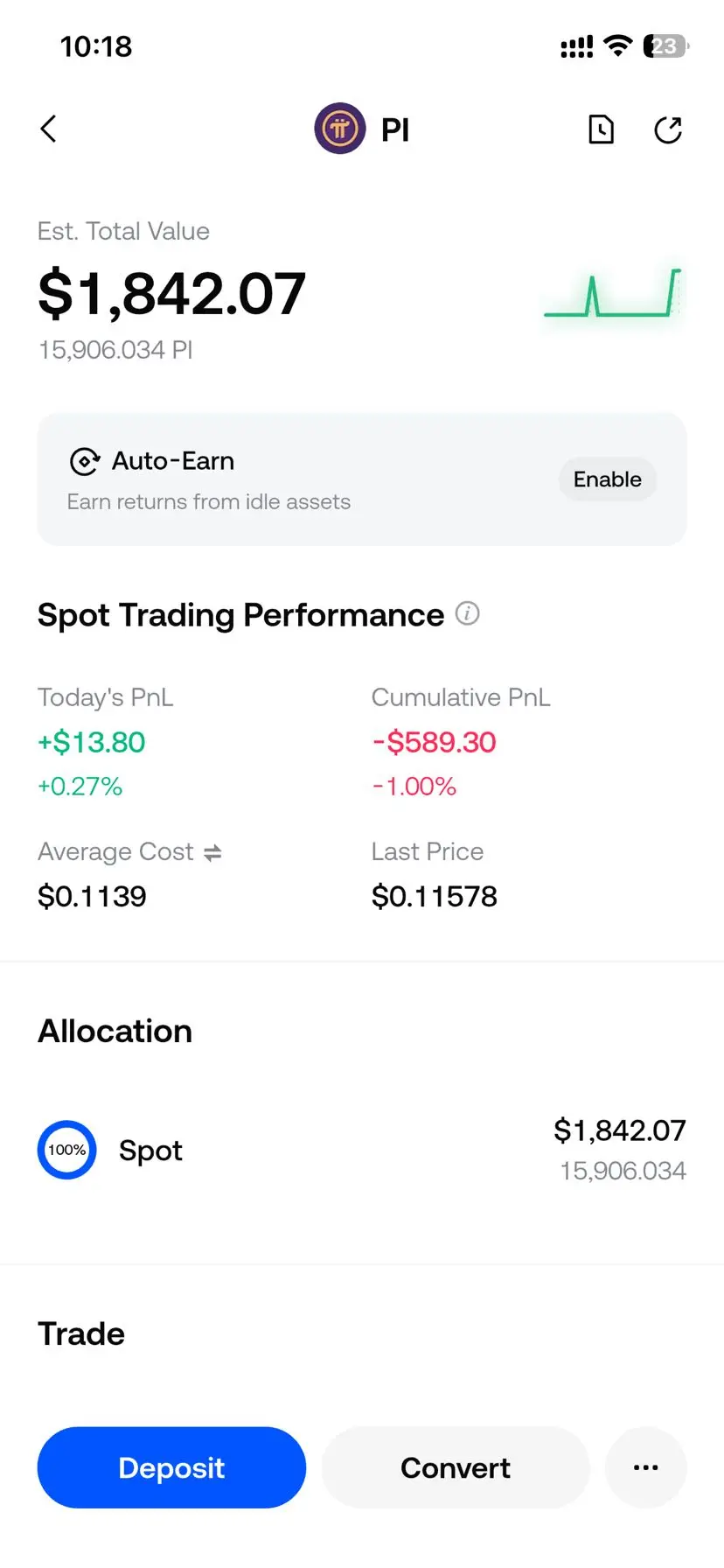Enable Auto-Earn

608,479
